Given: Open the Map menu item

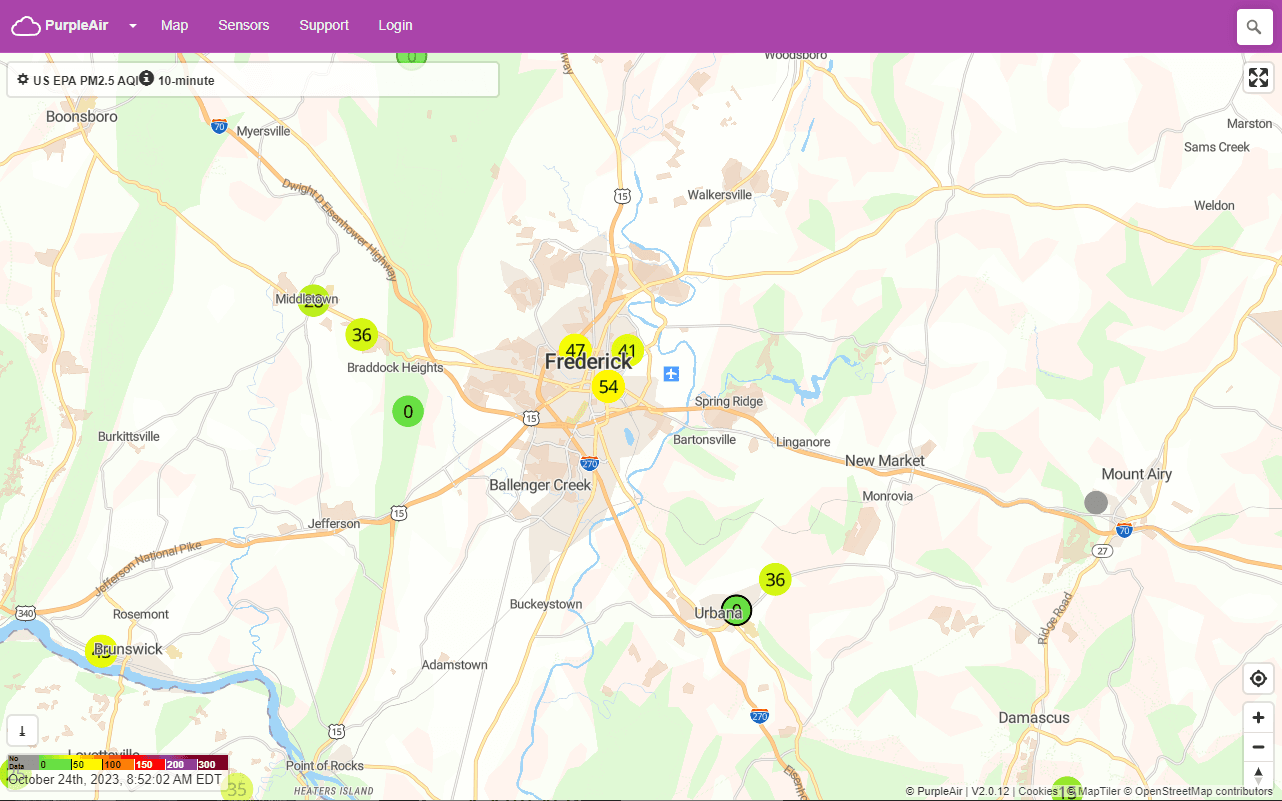Looking at the screenshot, I should pos(174,26).
